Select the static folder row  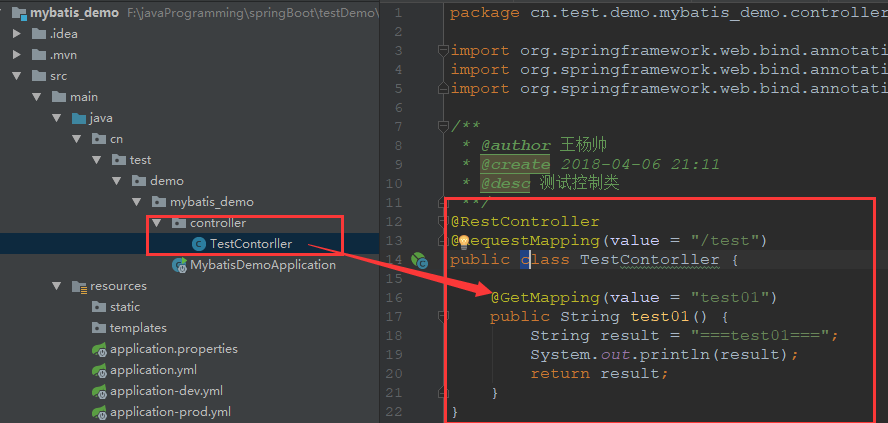coord(190,307)
